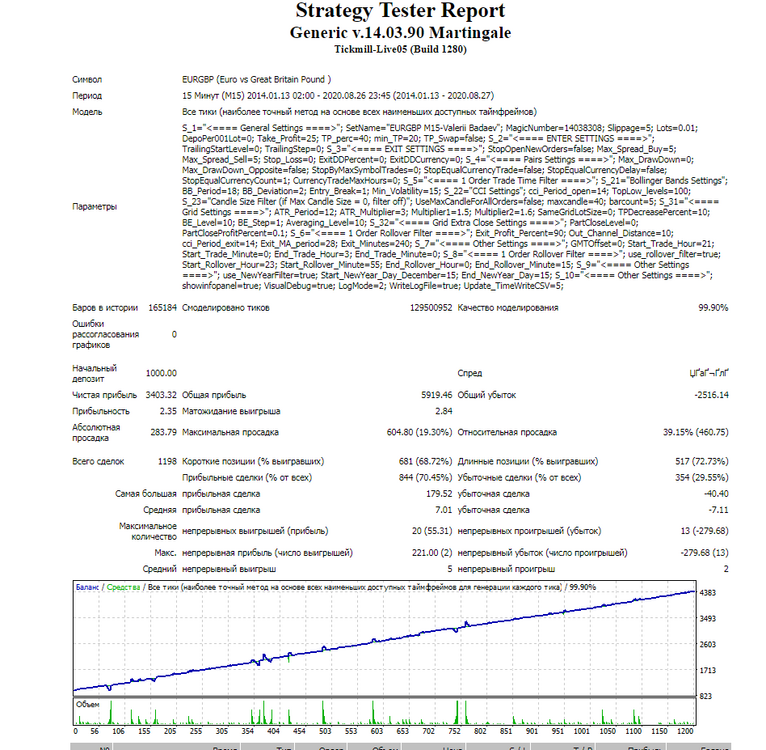Click the 15 Минут (M15) period value

[x=338, y=96]
